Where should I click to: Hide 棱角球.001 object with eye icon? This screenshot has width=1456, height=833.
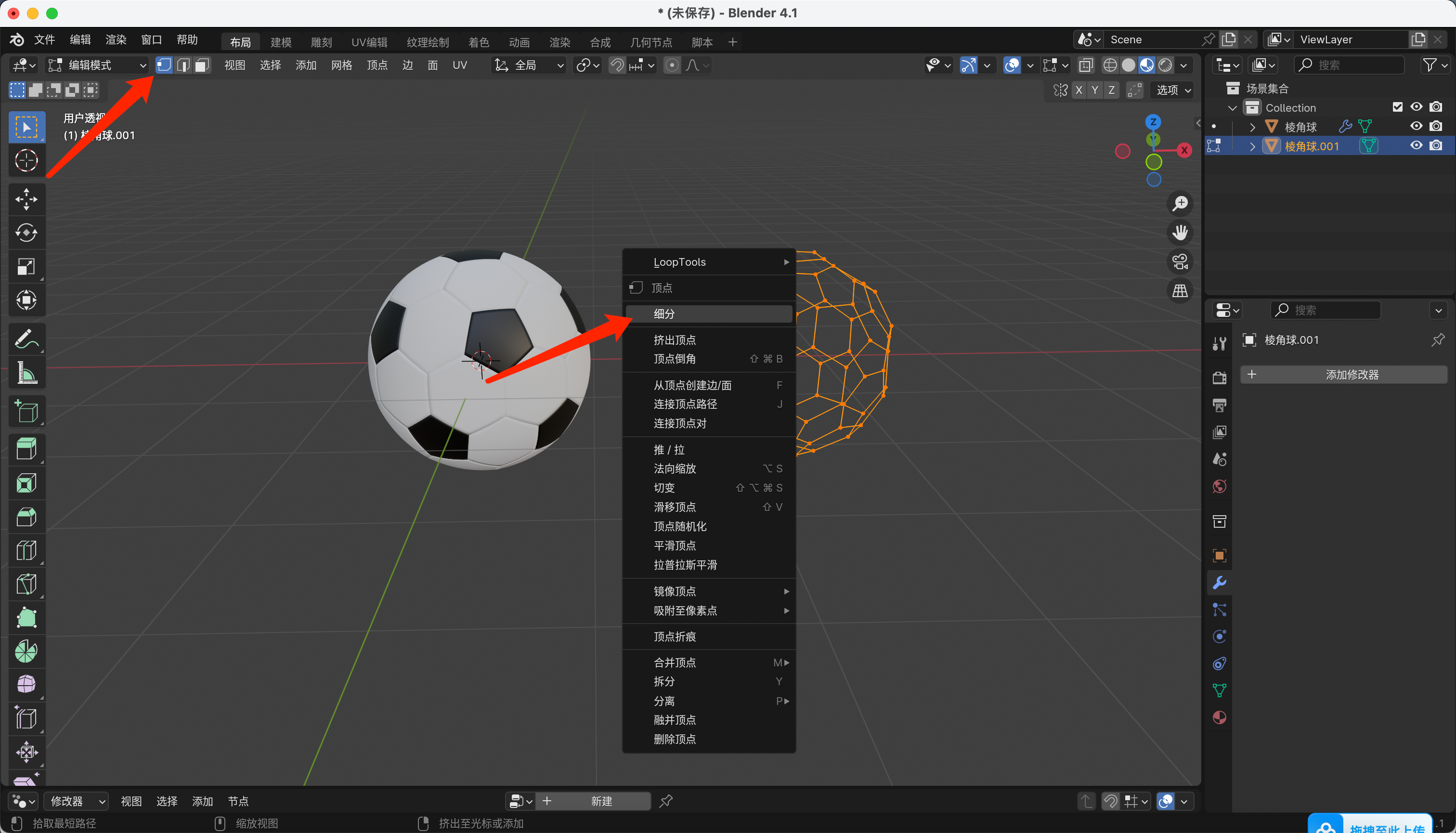tap(1416, 145)
